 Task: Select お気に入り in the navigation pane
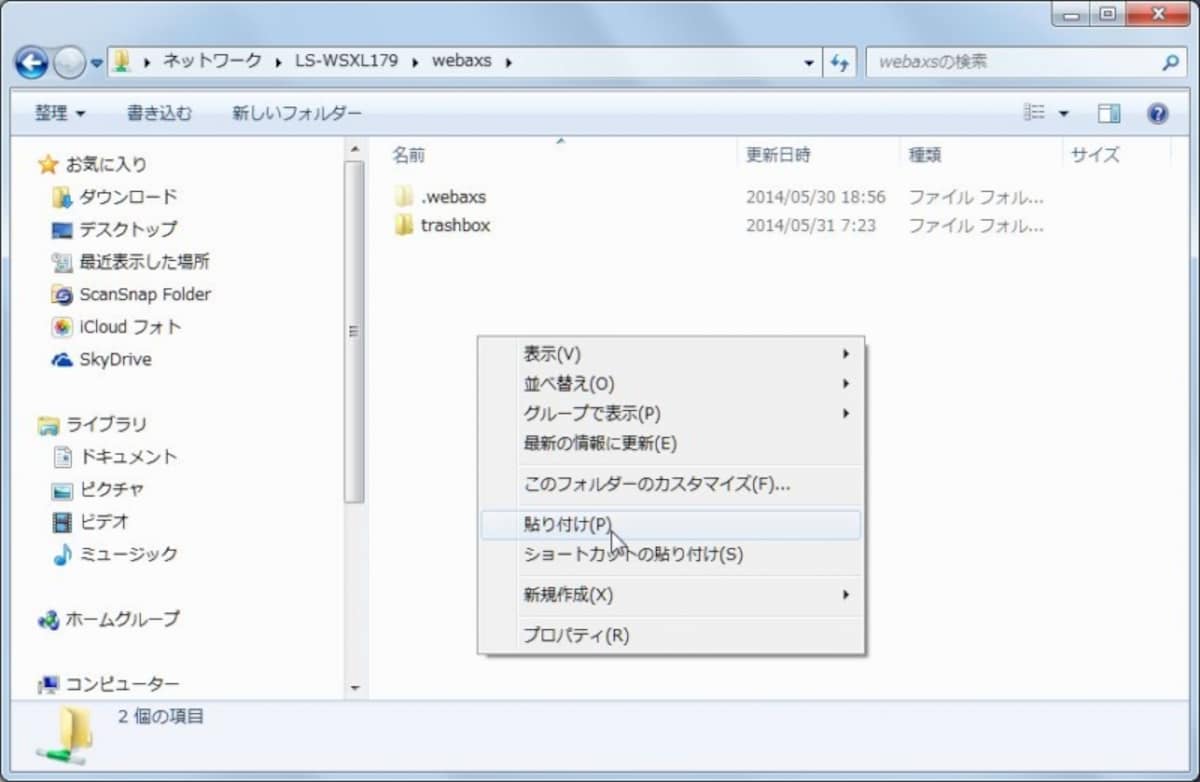106,164
